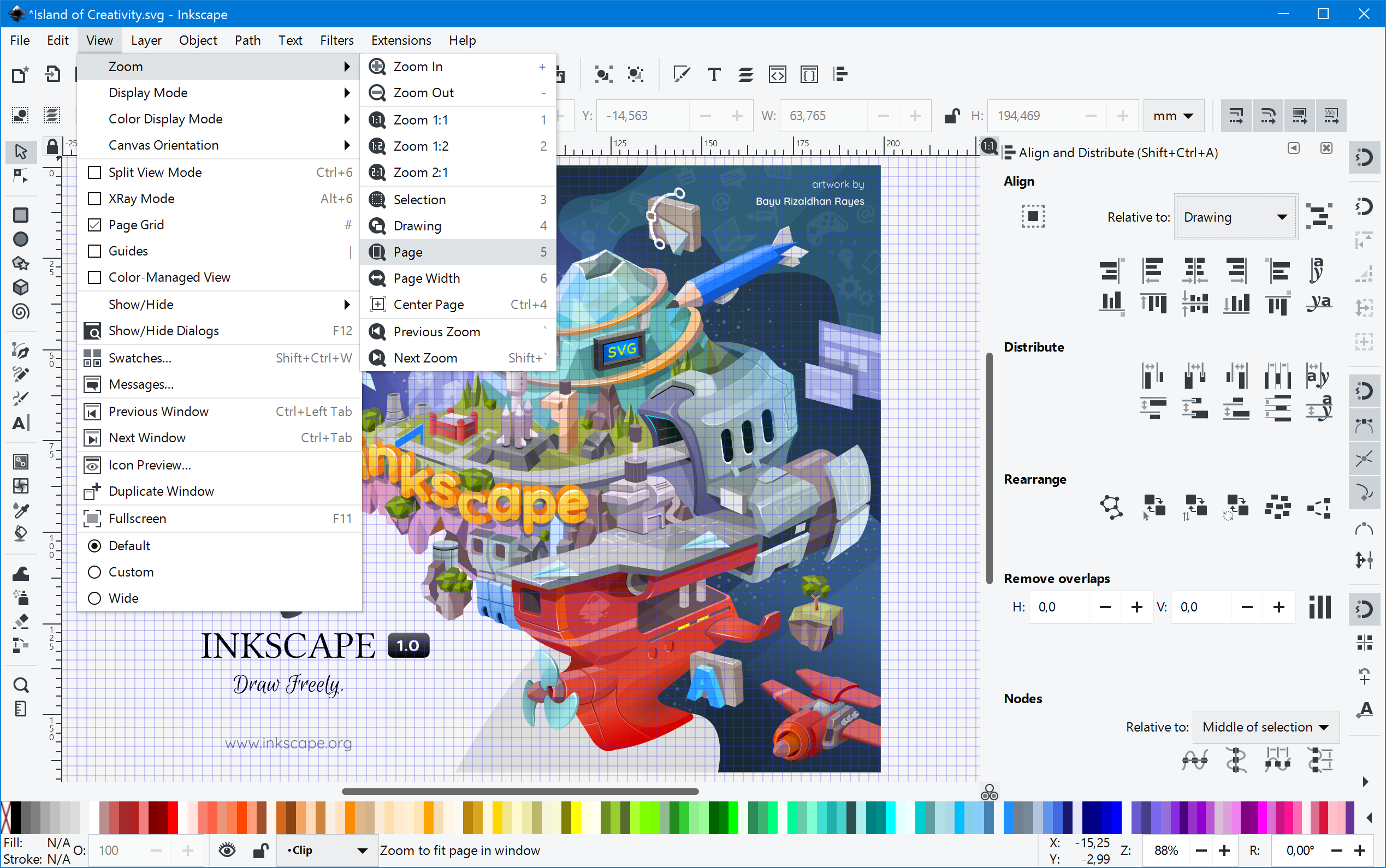This screenshot has height=868, width=1386.
Task: Open the Layers dialog via its toolbar icon
Action: 745,74
